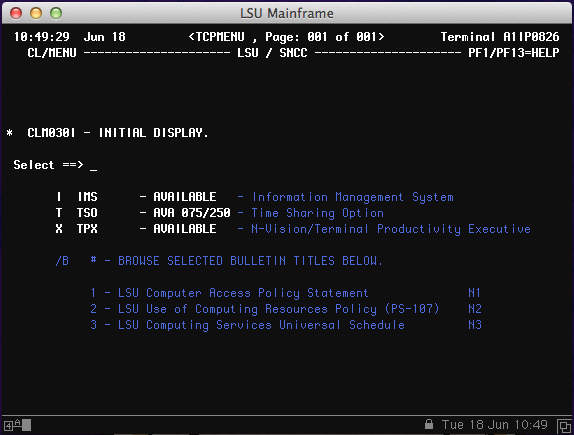Click the N1 bulletin code
The width and height of the screenshot is (574, 435).
[x=474, y=293]
